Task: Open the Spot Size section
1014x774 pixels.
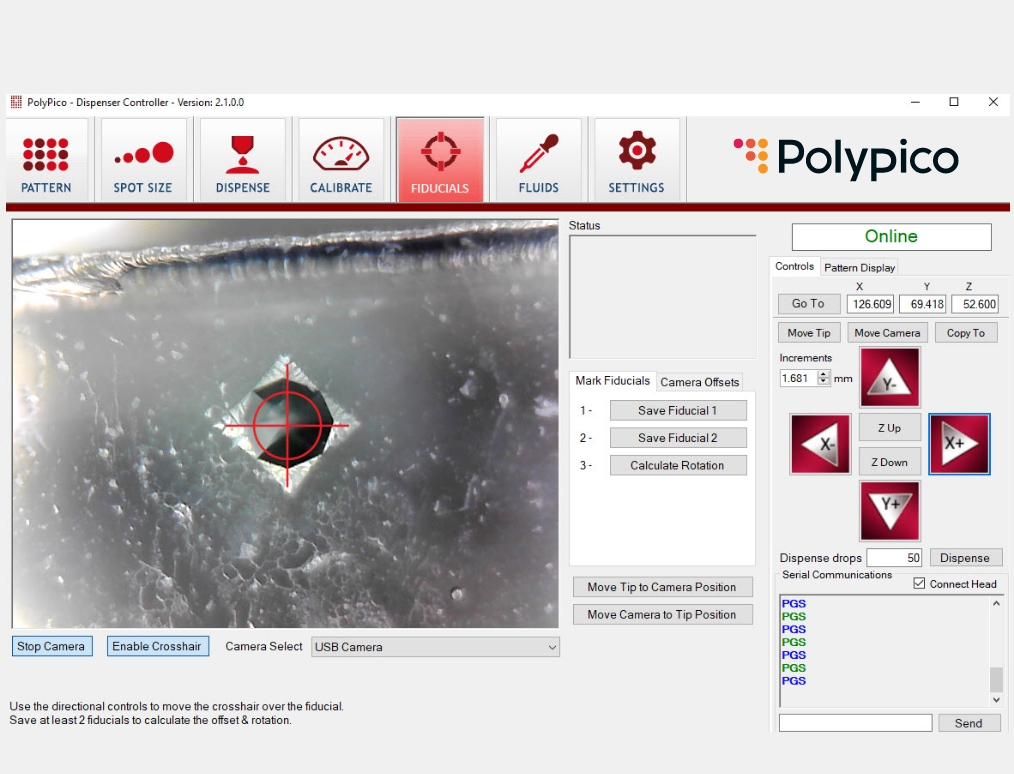Action: 143,160
